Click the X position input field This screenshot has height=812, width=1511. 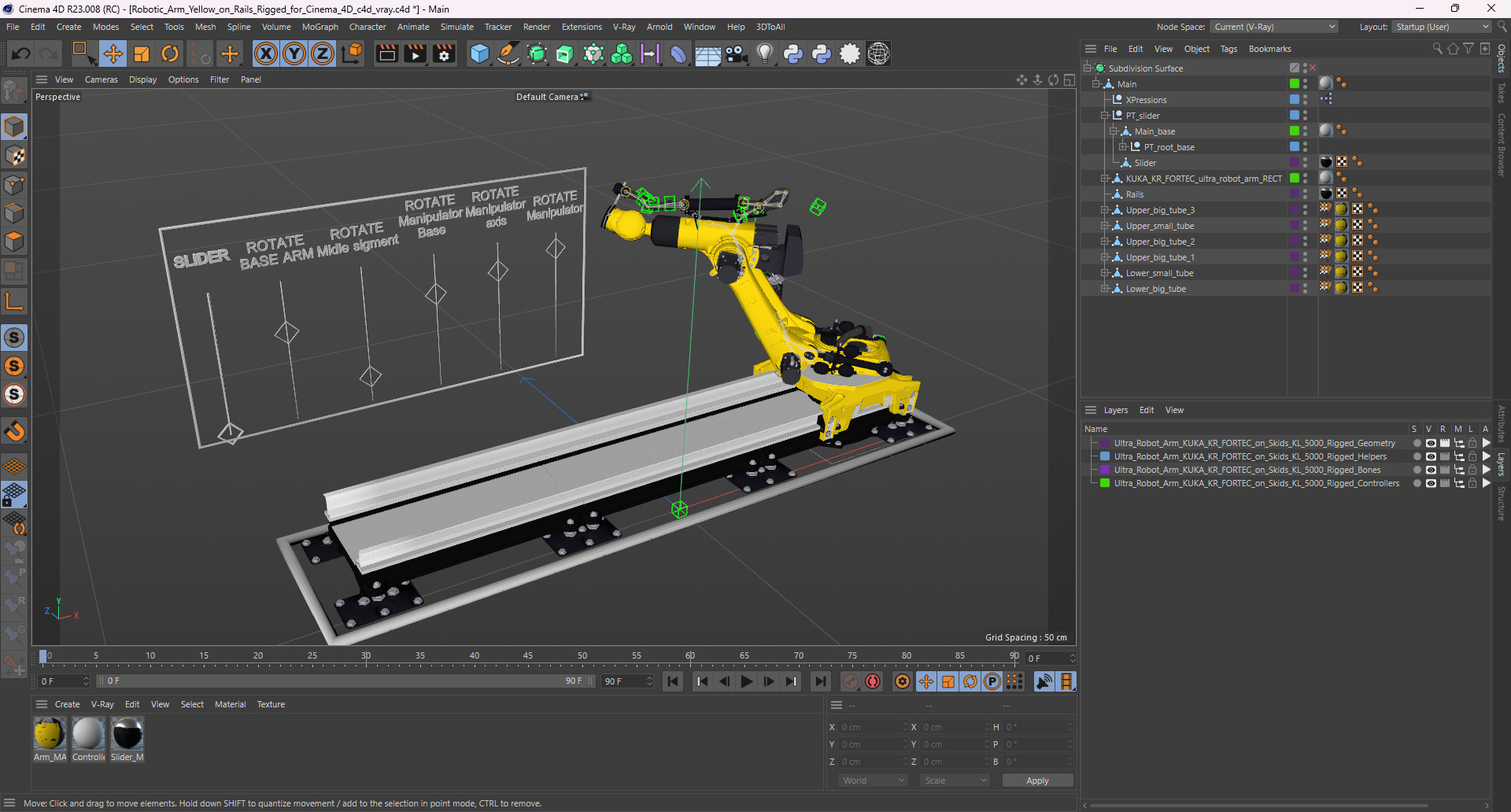(x=872, y=727)
